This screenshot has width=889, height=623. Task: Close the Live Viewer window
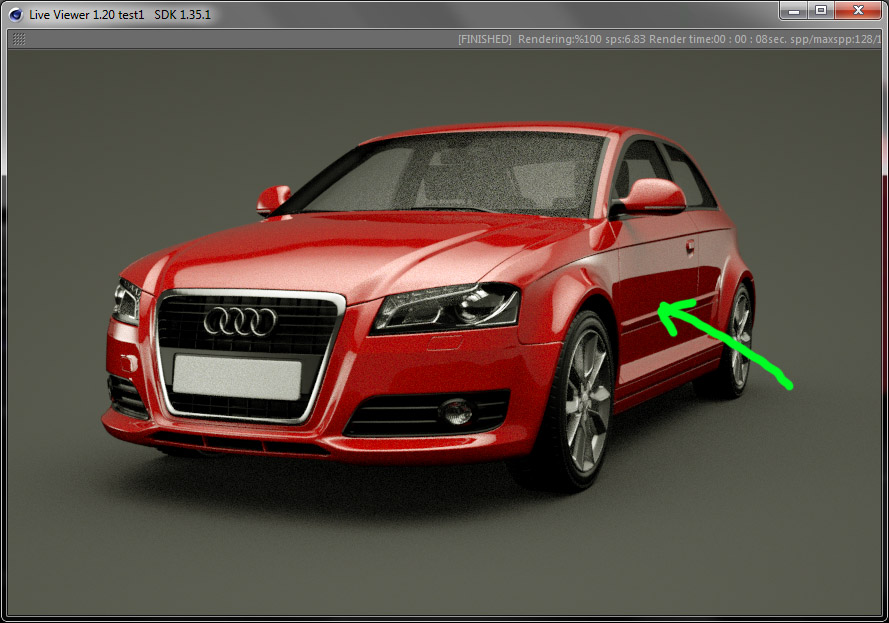point(858,10)
